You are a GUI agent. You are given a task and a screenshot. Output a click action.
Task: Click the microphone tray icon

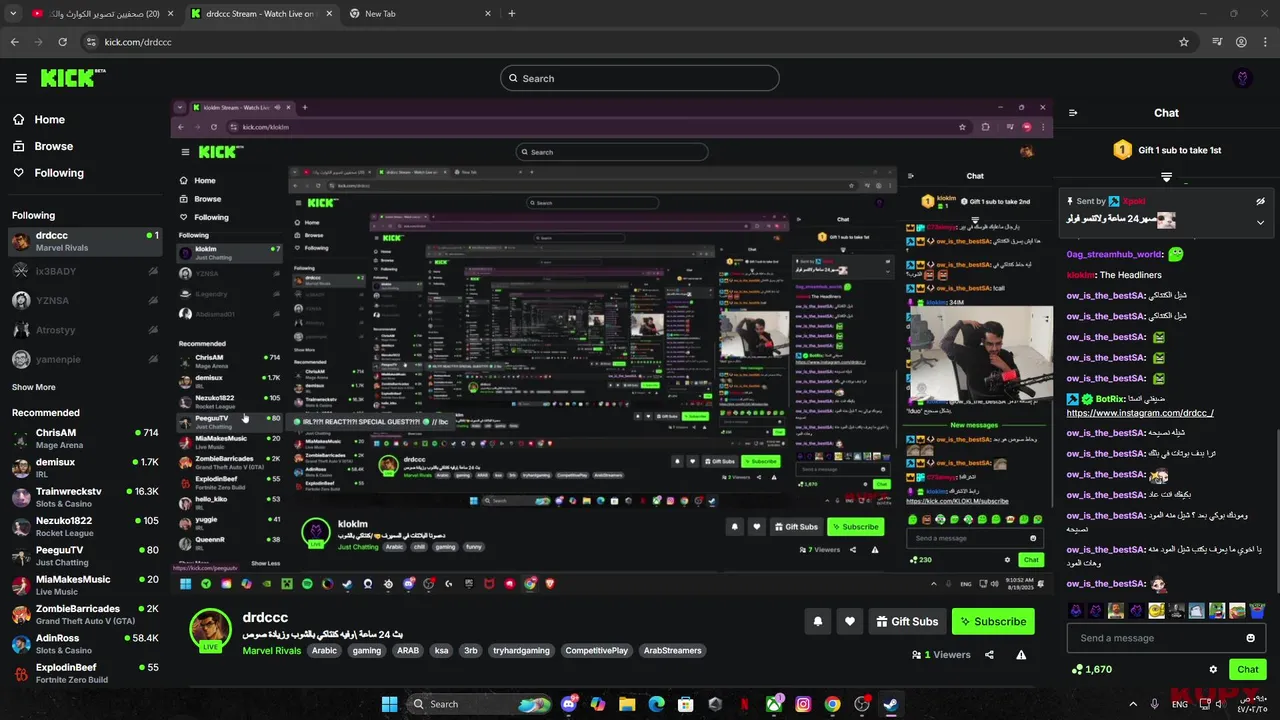(1155, 704)
